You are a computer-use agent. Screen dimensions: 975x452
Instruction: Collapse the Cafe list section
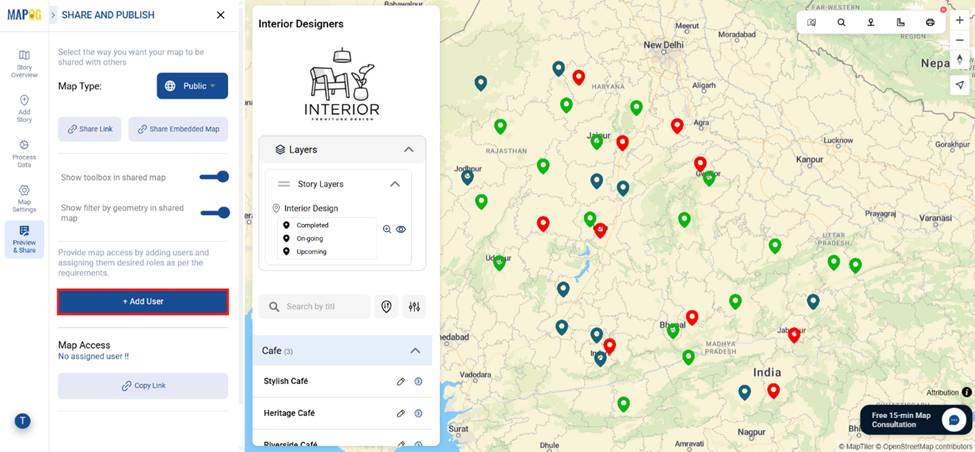pyautogui.click(x=415, y=351)
